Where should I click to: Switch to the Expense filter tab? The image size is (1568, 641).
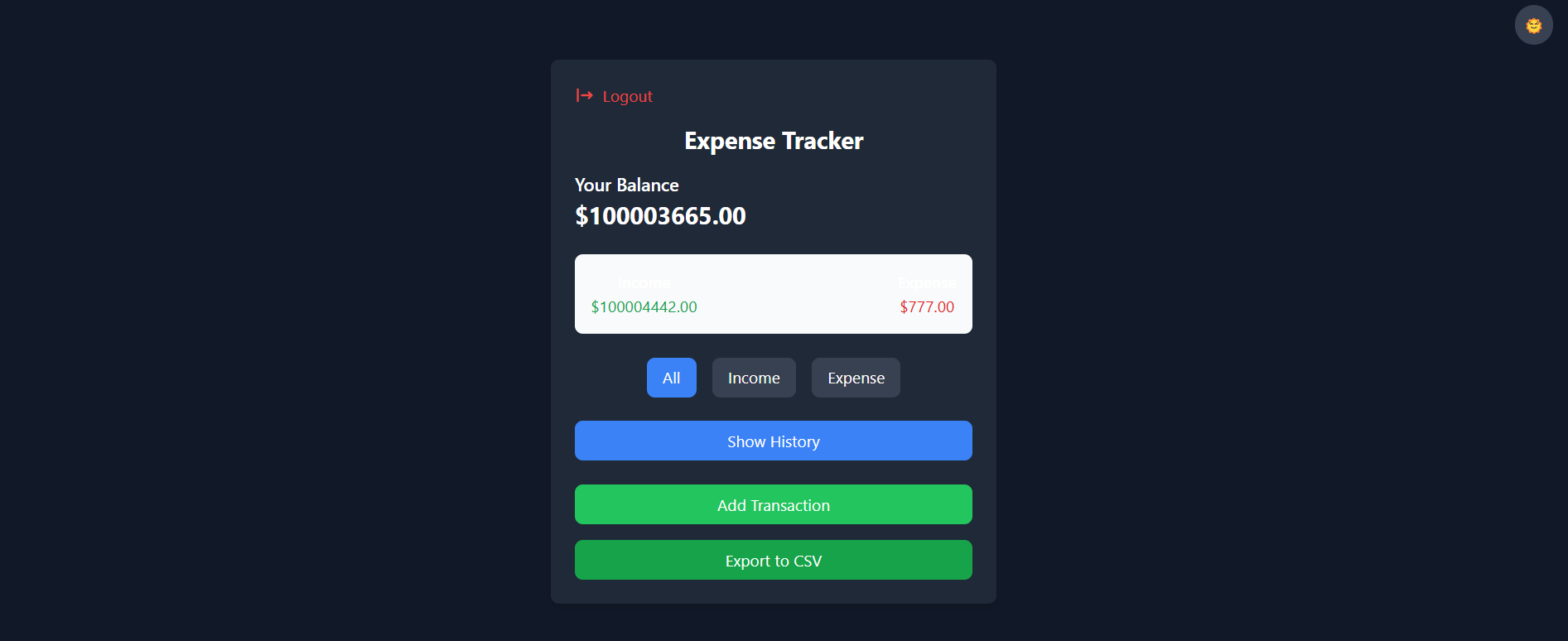click(856, 378)
